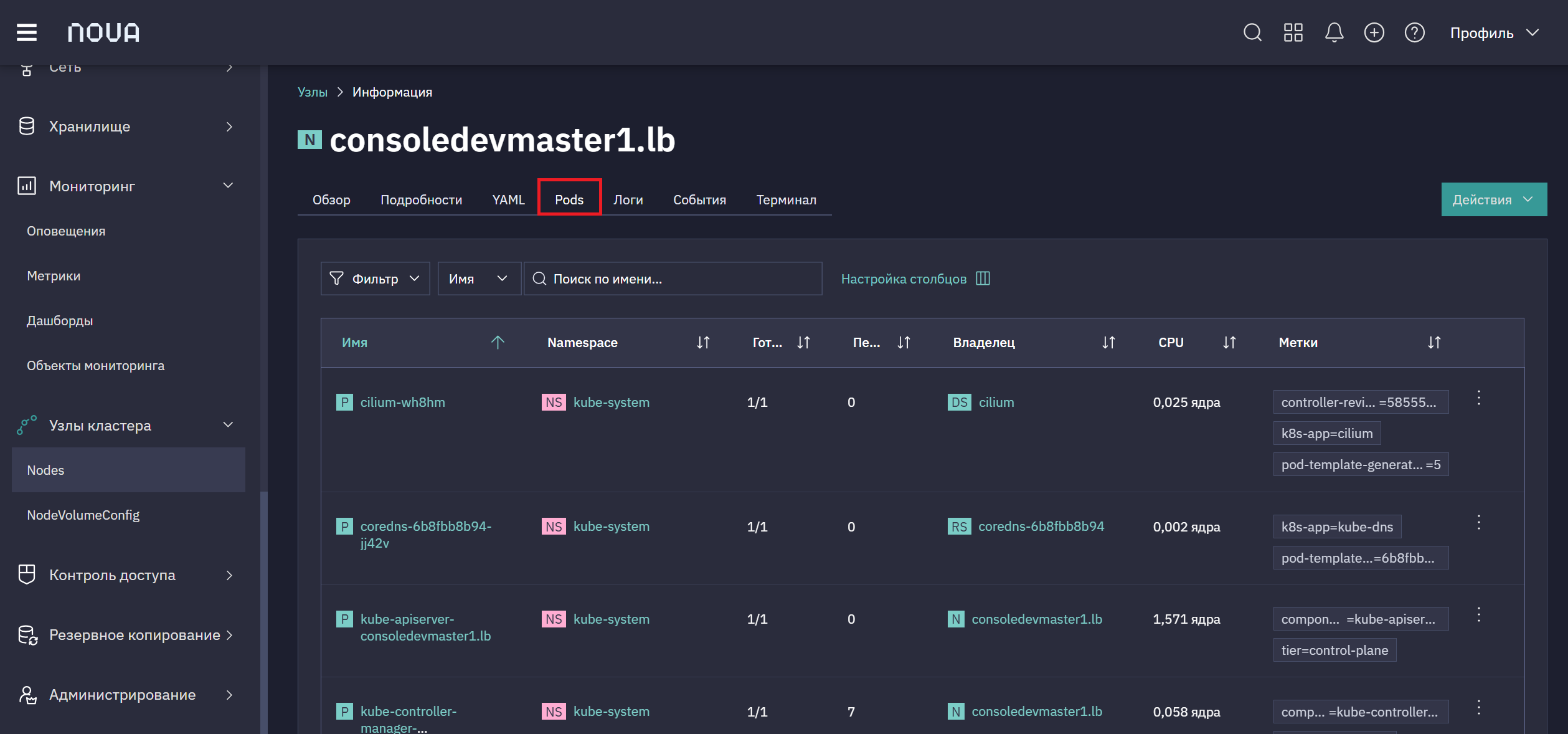Viewport: 1568px width, 734px height.
Task: Click the Хранилище database icon
Action: click(27, 126)
